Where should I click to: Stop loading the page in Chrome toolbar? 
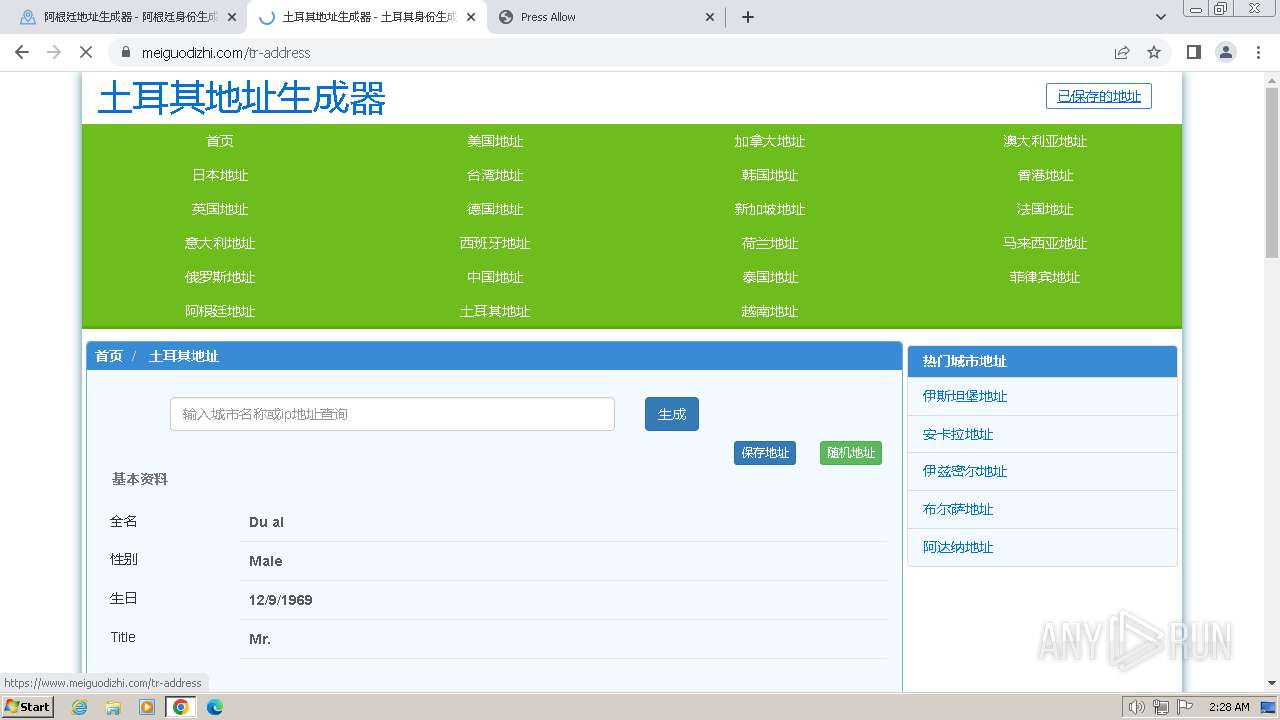point(87,52)
